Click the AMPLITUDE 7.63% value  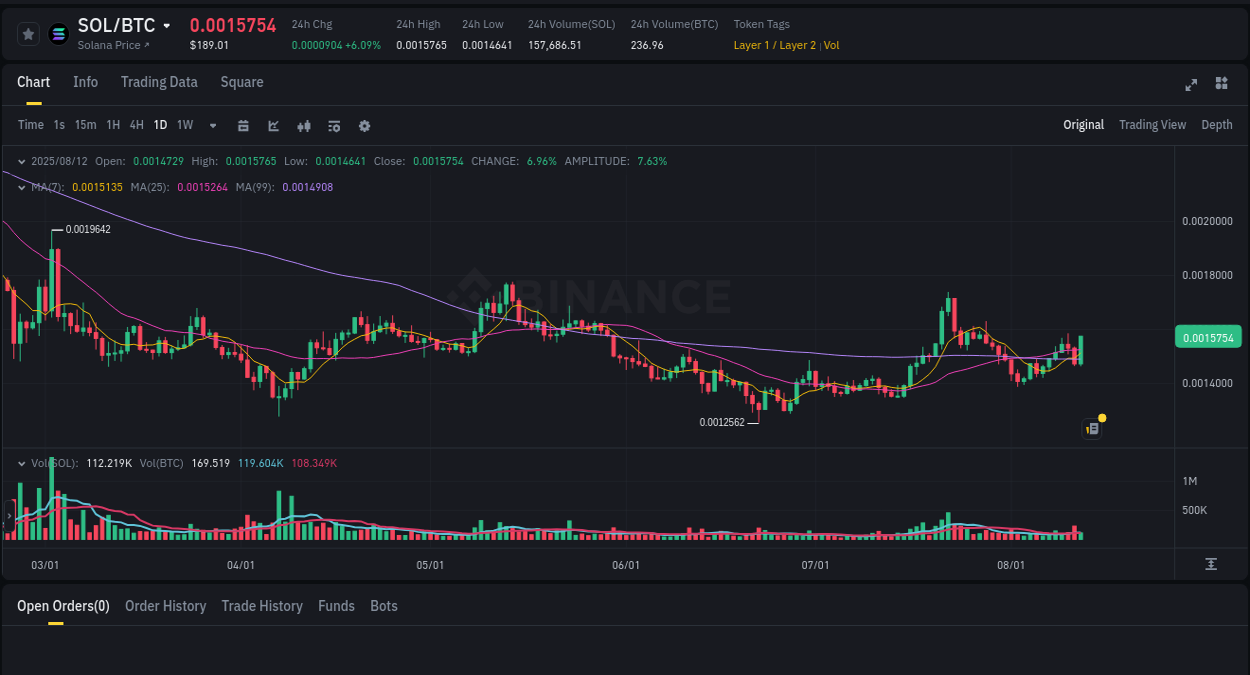pos(652,161)
